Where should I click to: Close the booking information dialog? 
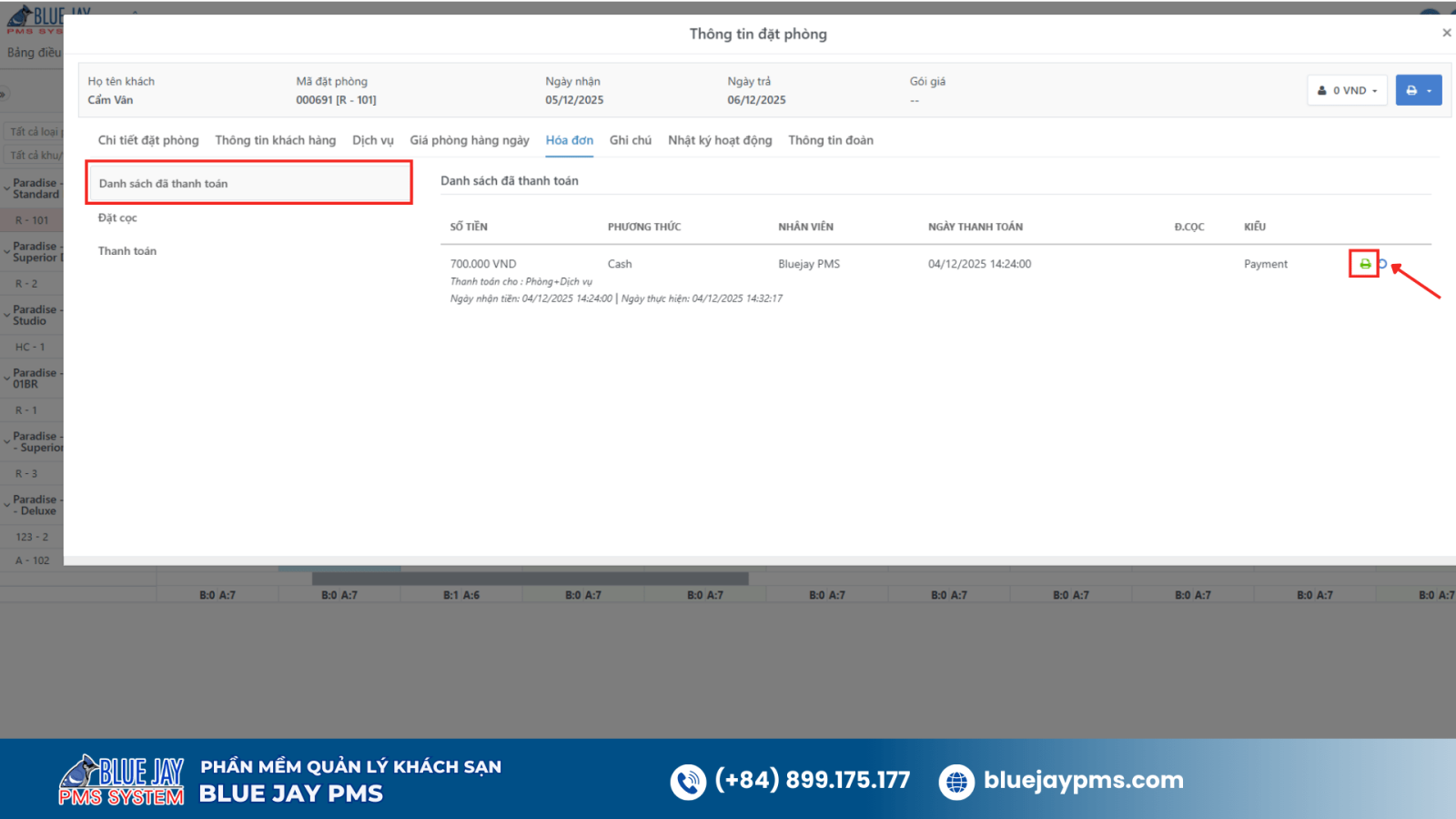[x=1446, y=33]
